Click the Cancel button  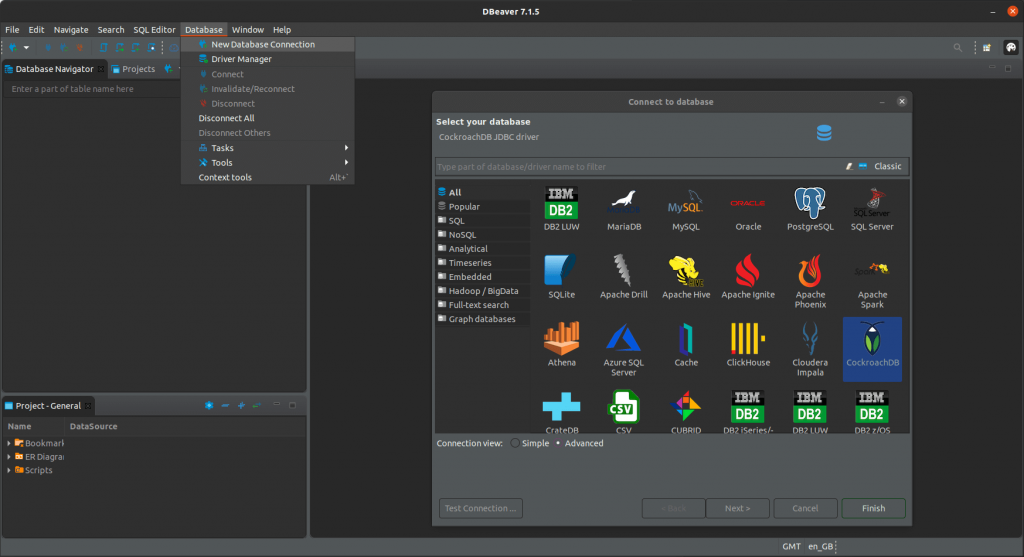click(x=805, y=508)
